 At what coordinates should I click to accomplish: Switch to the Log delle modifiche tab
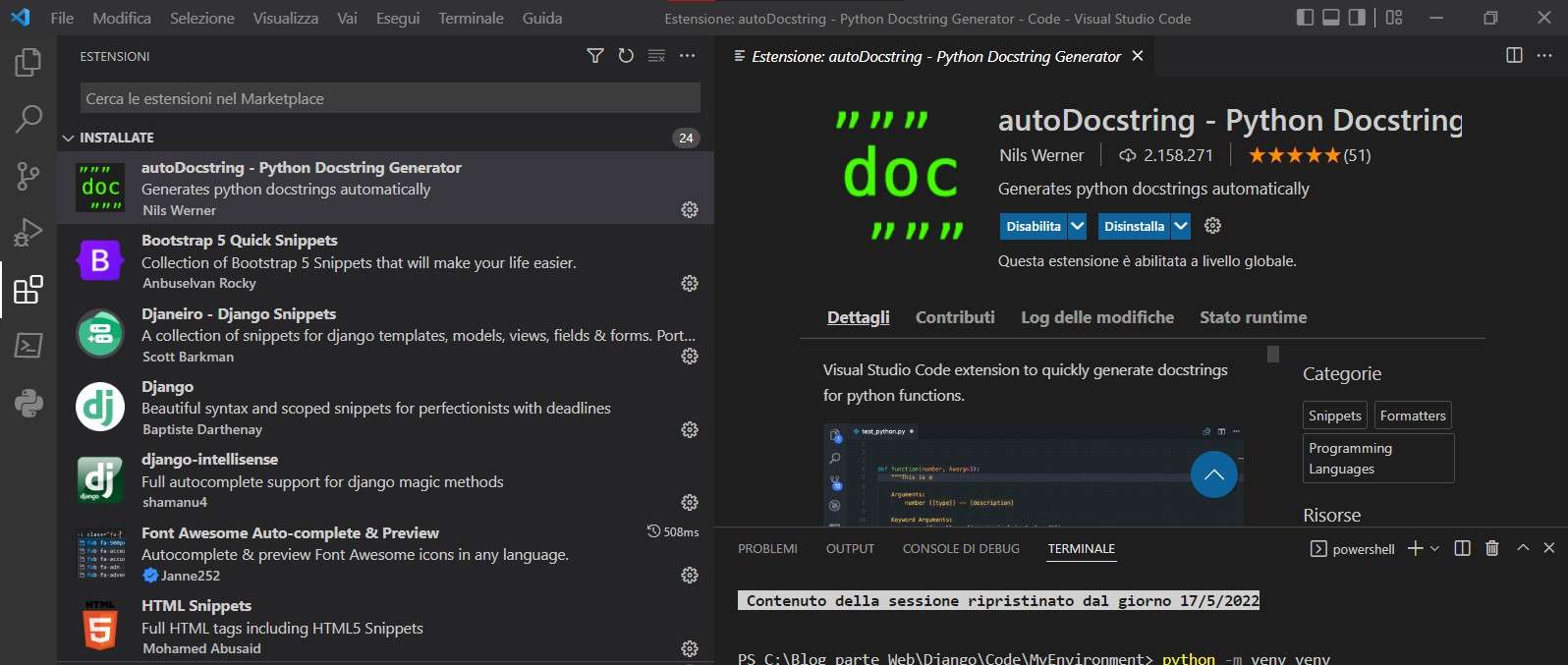[1097, 317]
